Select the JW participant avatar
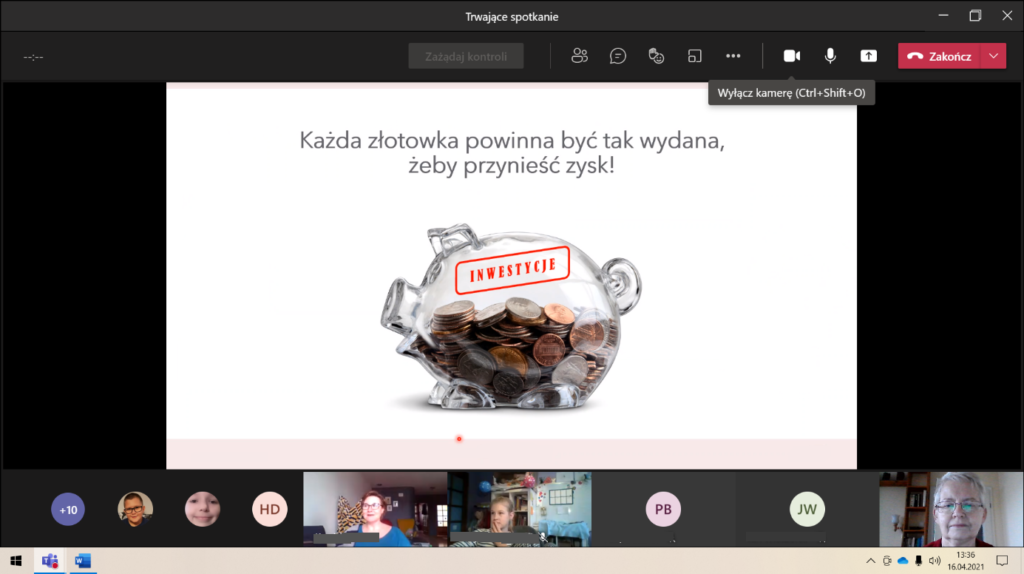Viewport: 1024px width, 574px height. coord(807,509)
